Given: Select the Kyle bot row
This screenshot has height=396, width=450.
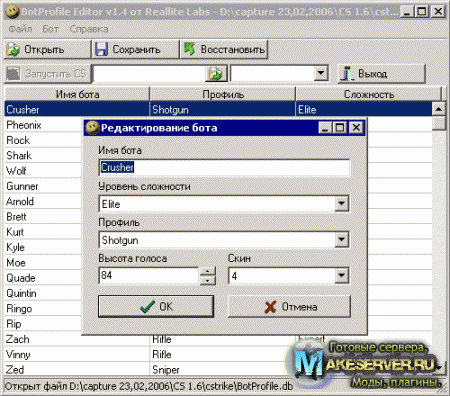Looking at the screenshot, I should pyautogui.click(x=43, y=248).
